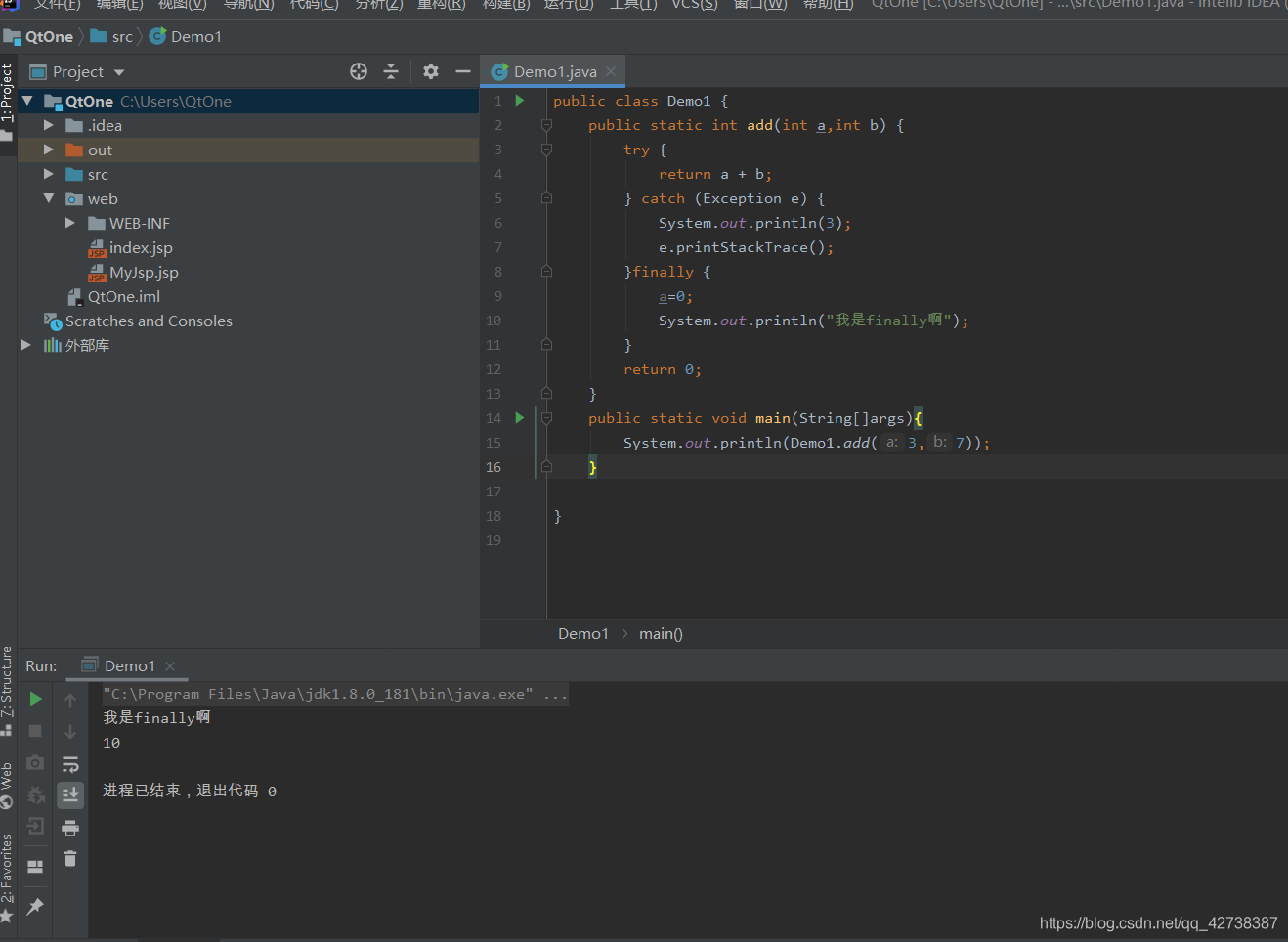Image resolution: width=1288 pixels, height=942 pixels.
Task: Pin the Run tab with the pin icon
Action: coord(35,907)
